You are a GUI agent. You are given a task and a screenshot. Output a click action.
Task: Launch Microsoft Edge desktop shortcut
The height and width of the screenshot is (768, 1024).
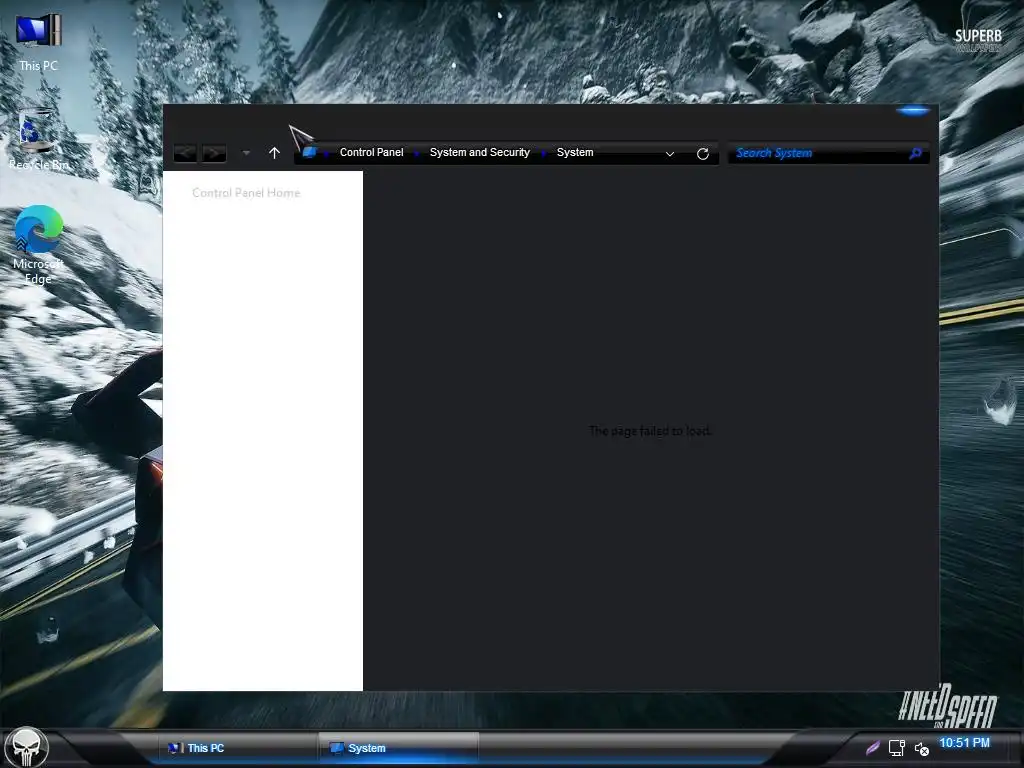click(38, 245)
